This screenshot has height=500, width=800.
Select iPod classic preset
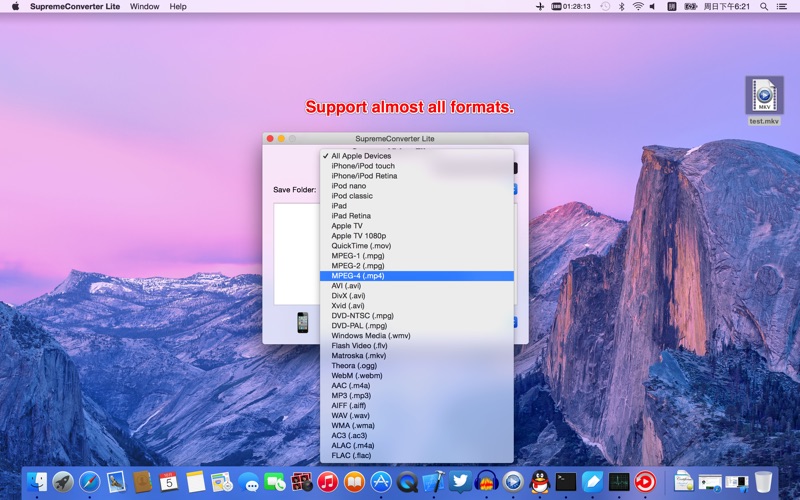pyautogui.click(x=416, y=196)
